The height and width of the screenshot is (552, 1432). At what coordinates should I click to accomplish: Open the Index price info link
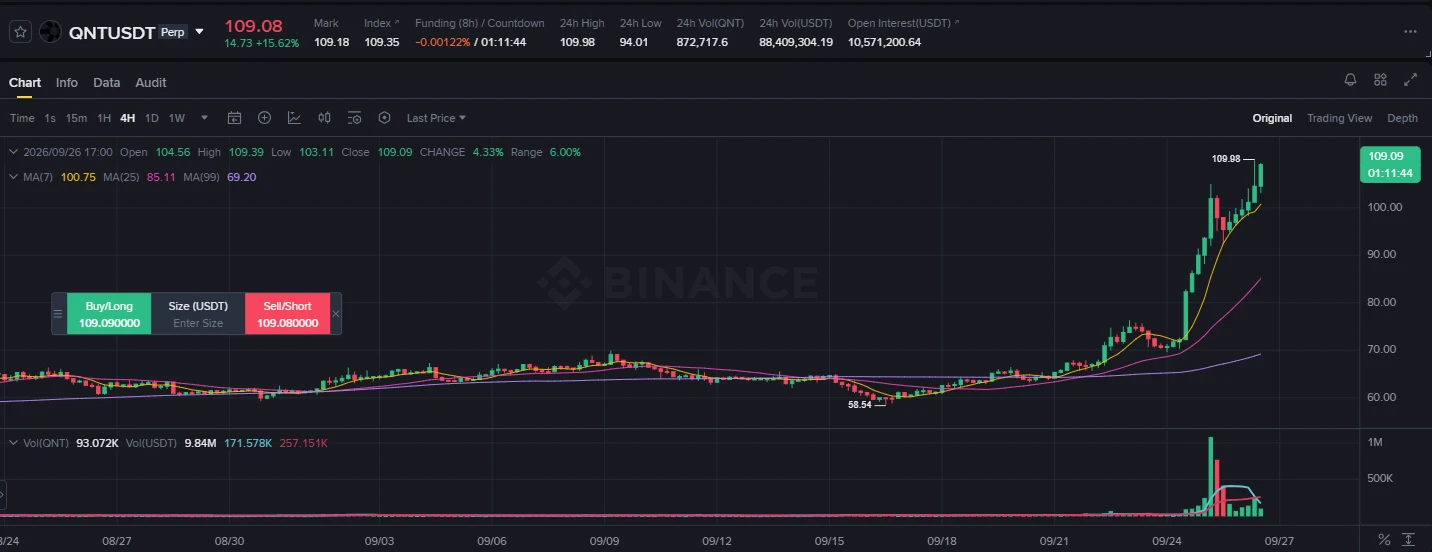click(x=381, y=23)
